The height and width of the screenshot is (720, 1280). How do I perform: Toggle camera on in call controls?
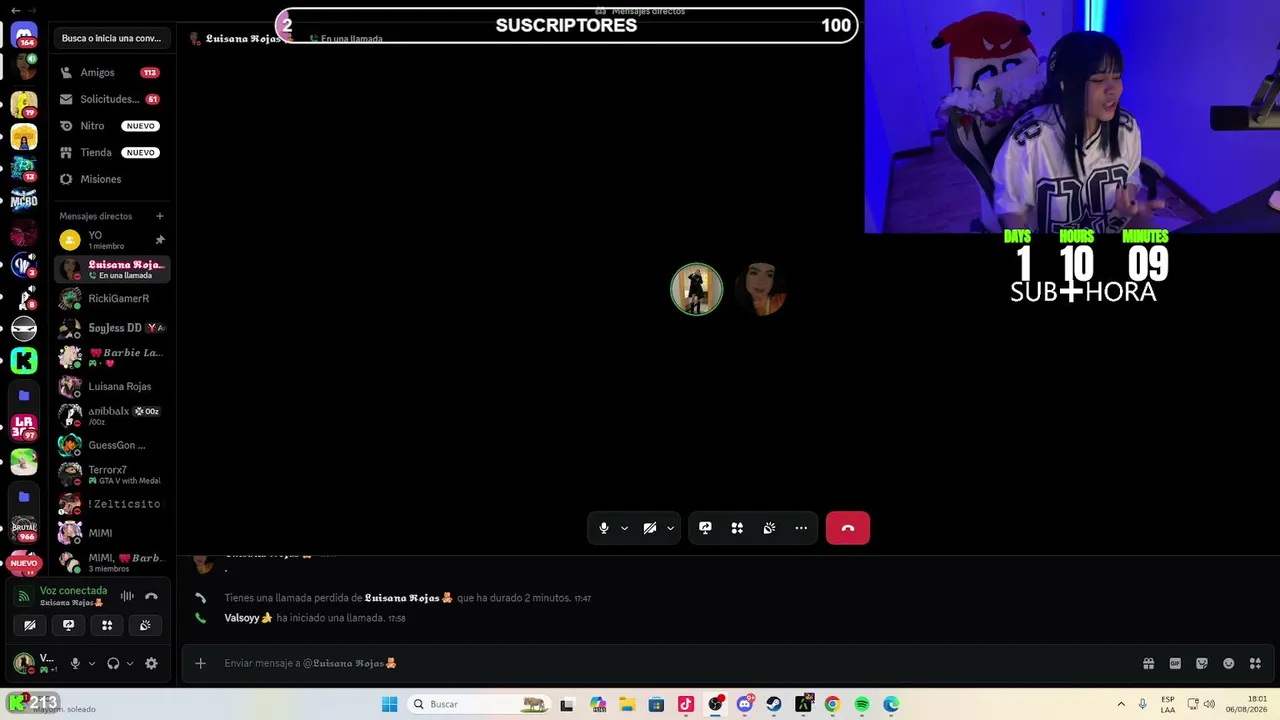pyautogui.click(x=649, y=528)
